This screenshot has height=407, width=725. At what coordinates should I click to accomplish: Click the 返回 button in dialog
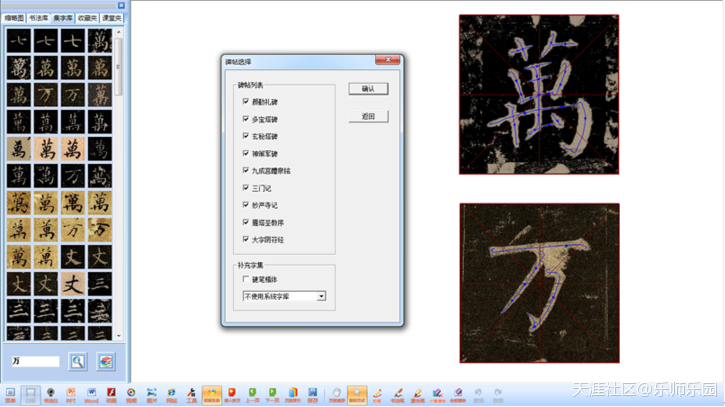[x=368, y=117]
